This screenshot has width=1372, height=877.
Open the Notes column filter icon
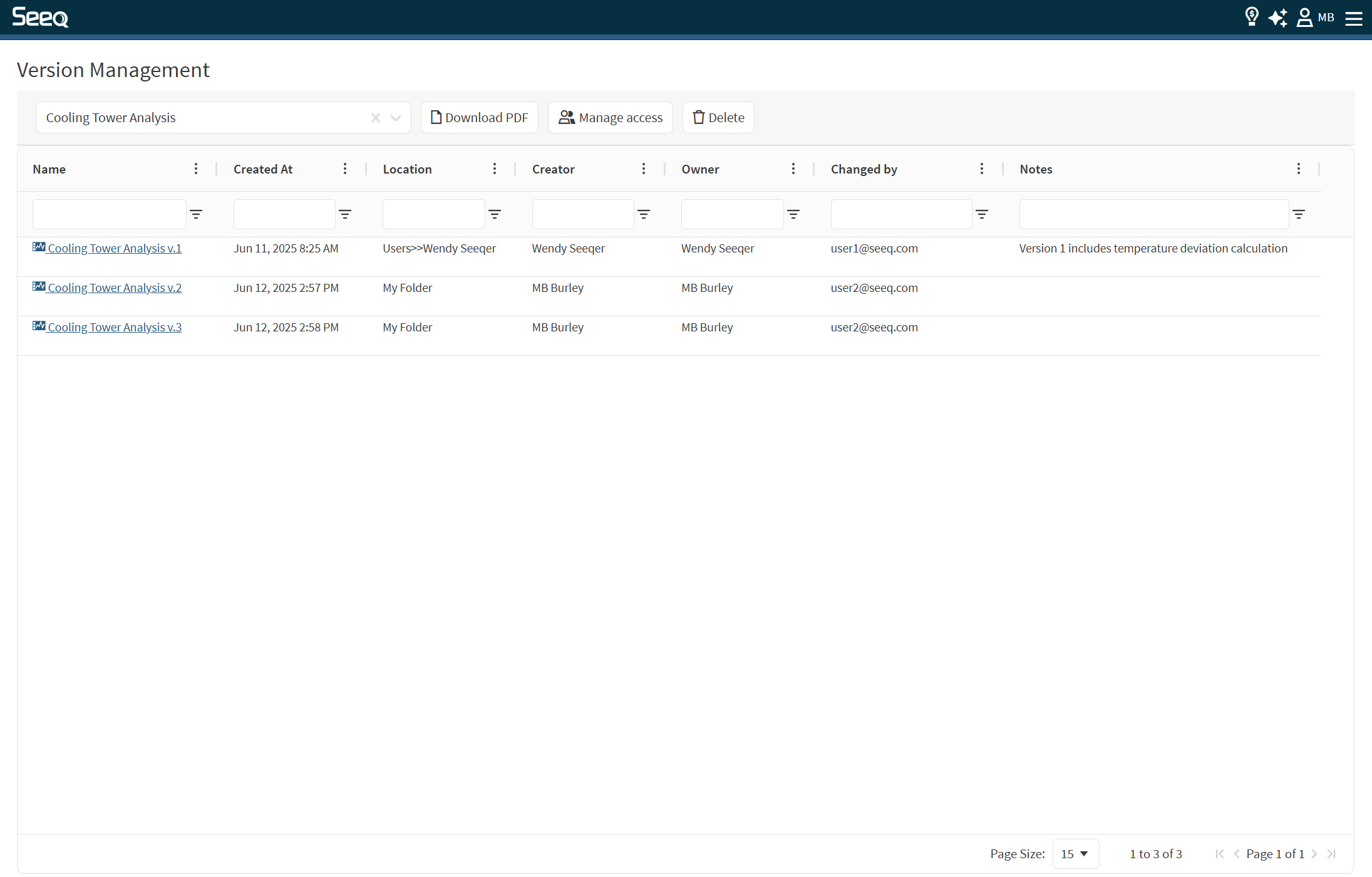click(x=1299, y=214)
